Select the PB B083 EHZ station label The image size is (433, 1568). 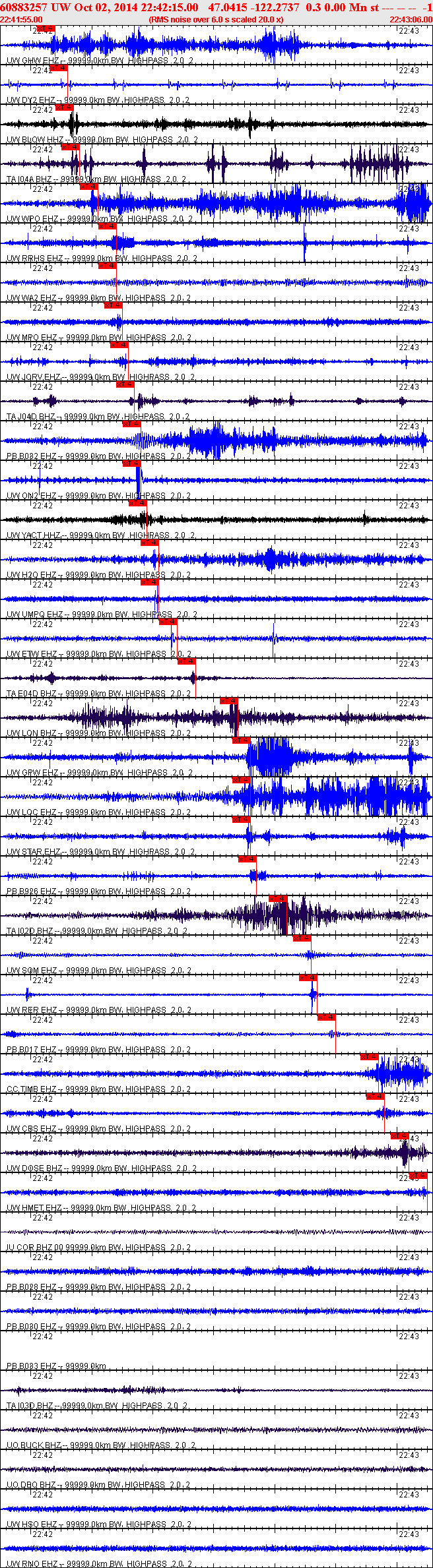coord(32,1366)
